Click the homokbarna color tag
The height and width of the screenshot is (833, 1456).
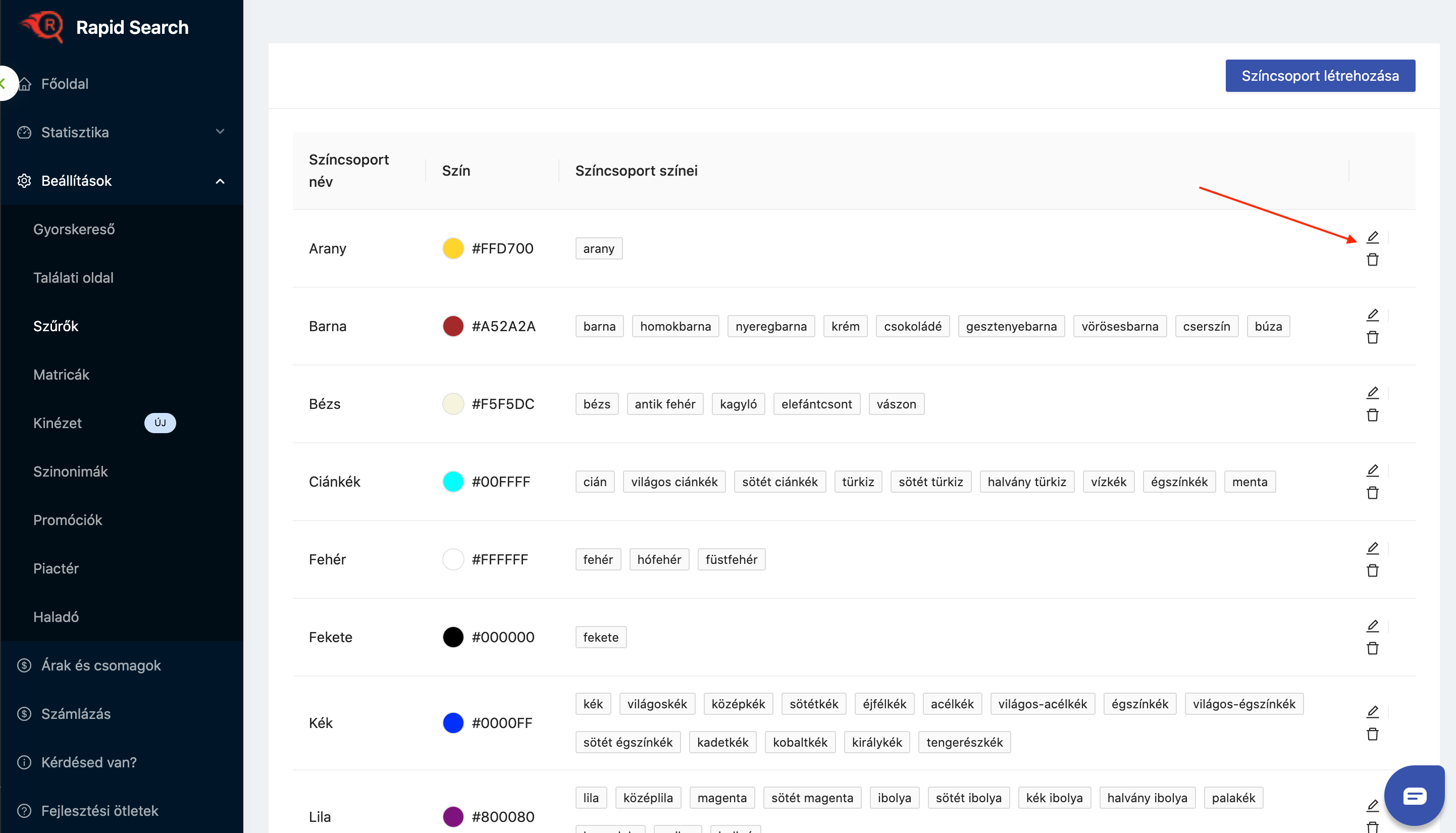pyautogui.click(x=675, y=326)
